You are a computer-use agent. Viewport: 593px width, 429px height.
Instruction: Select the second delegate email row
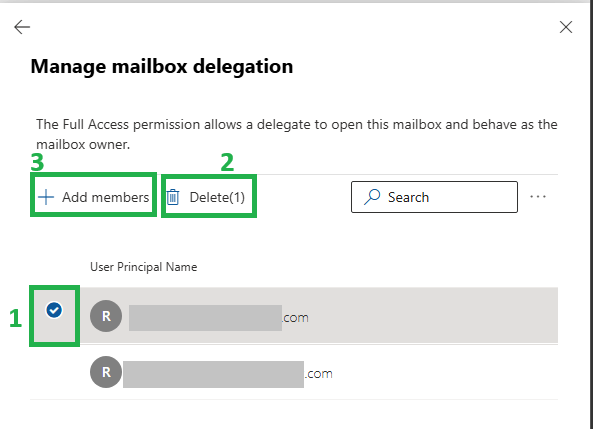[294, 372]
